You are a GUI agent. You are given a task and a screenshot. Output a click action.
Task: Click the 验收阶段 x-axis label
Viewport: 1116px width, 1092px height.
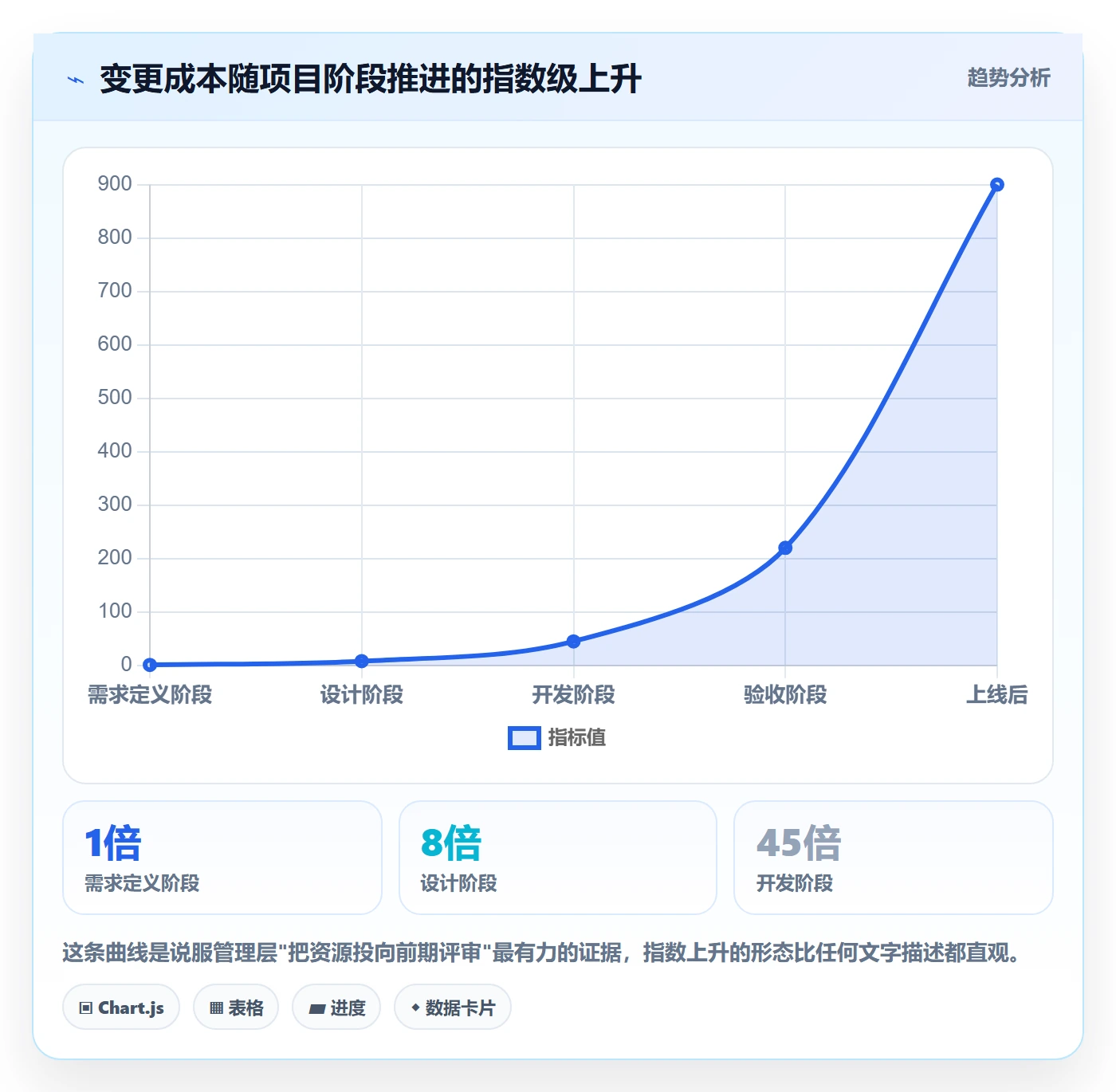(785, 695)
